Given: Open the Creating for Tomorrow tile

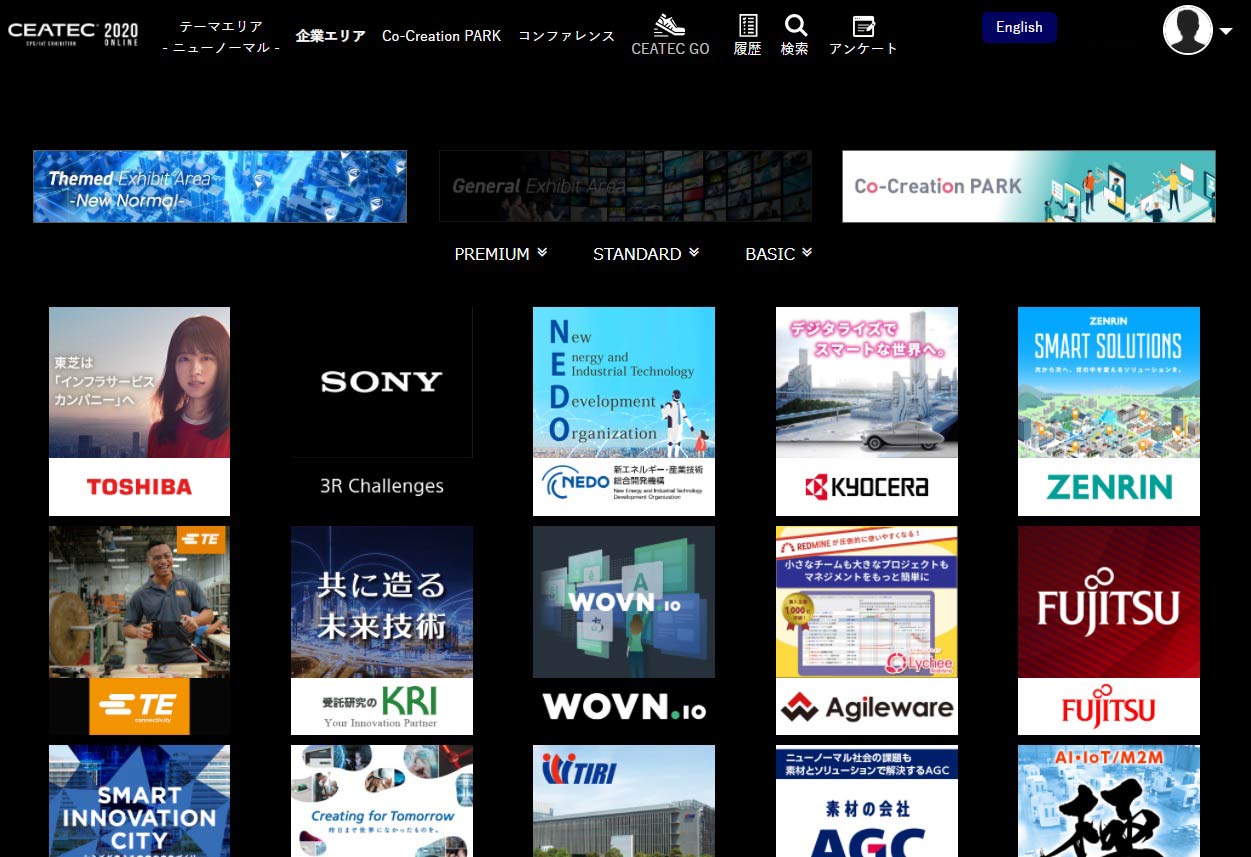Looking at the screenshot, I should click(x=382, y=801).
